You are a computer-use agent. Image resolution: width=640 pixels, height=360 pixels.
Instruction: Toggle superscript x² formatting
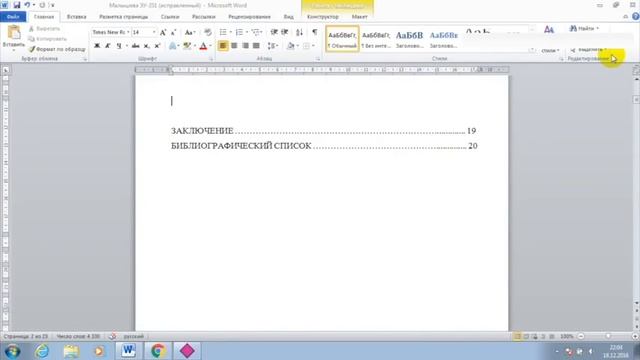point(157,46)
